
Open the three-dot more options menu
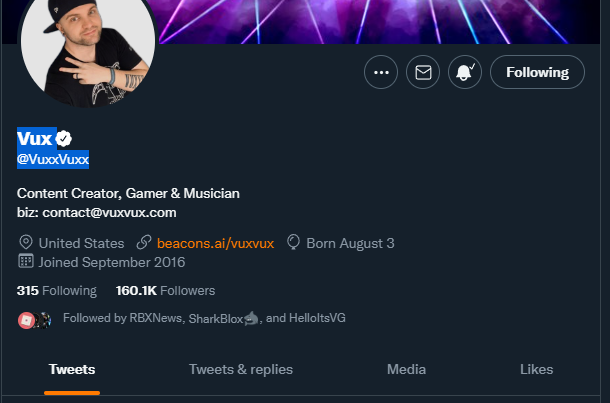[381, 72]
